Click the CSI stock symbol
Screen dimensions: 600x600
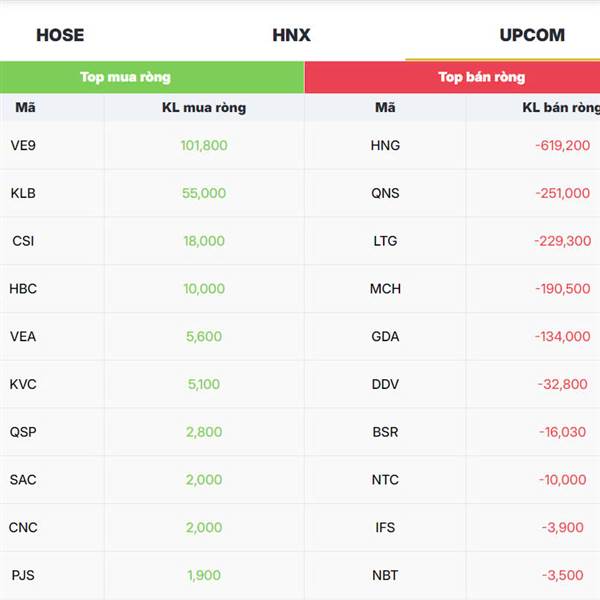22,241
